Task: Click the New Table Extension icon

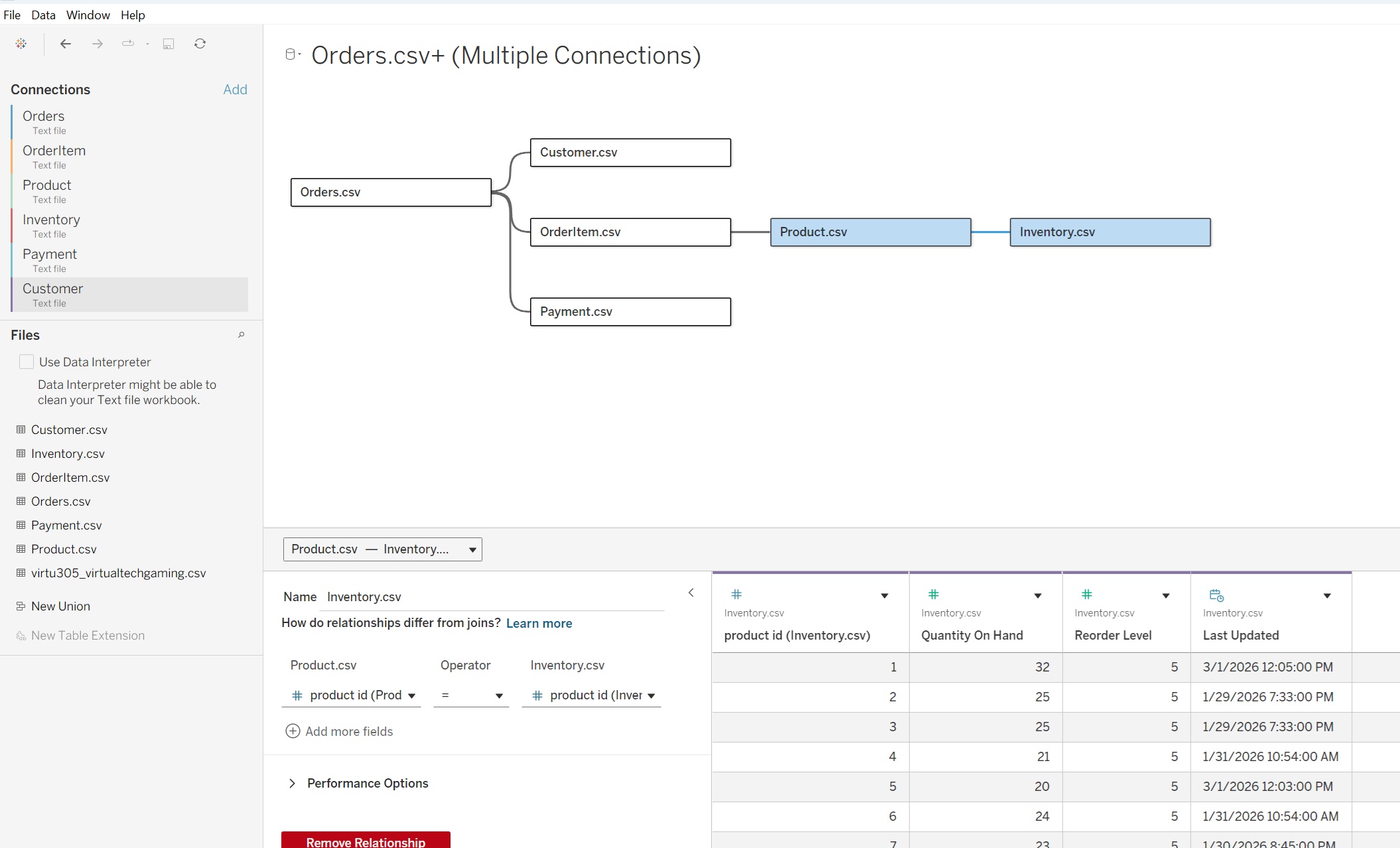Action: click(20, 635)
